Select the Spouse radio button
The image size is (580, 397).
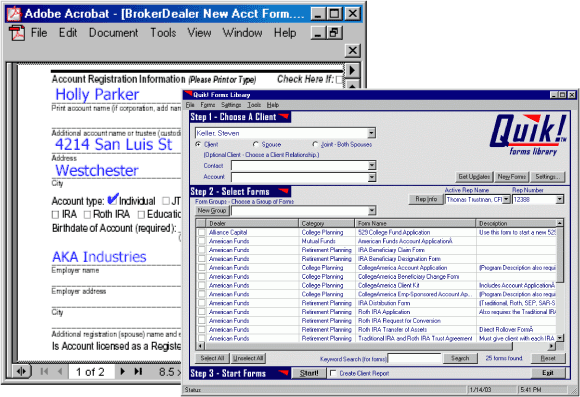coord(256,144)
